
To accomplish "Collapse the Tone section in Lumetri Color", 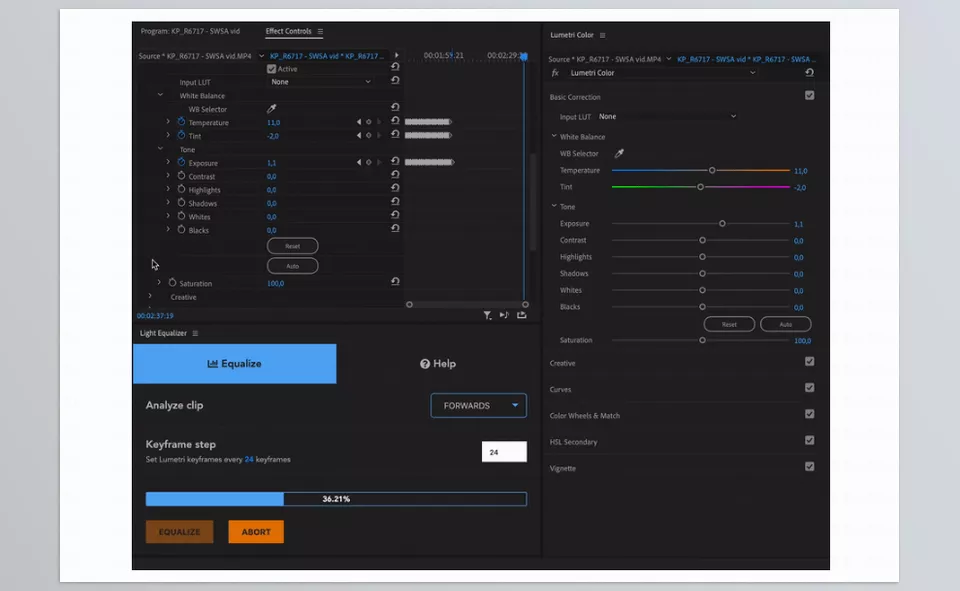I will tap(553, 206).
